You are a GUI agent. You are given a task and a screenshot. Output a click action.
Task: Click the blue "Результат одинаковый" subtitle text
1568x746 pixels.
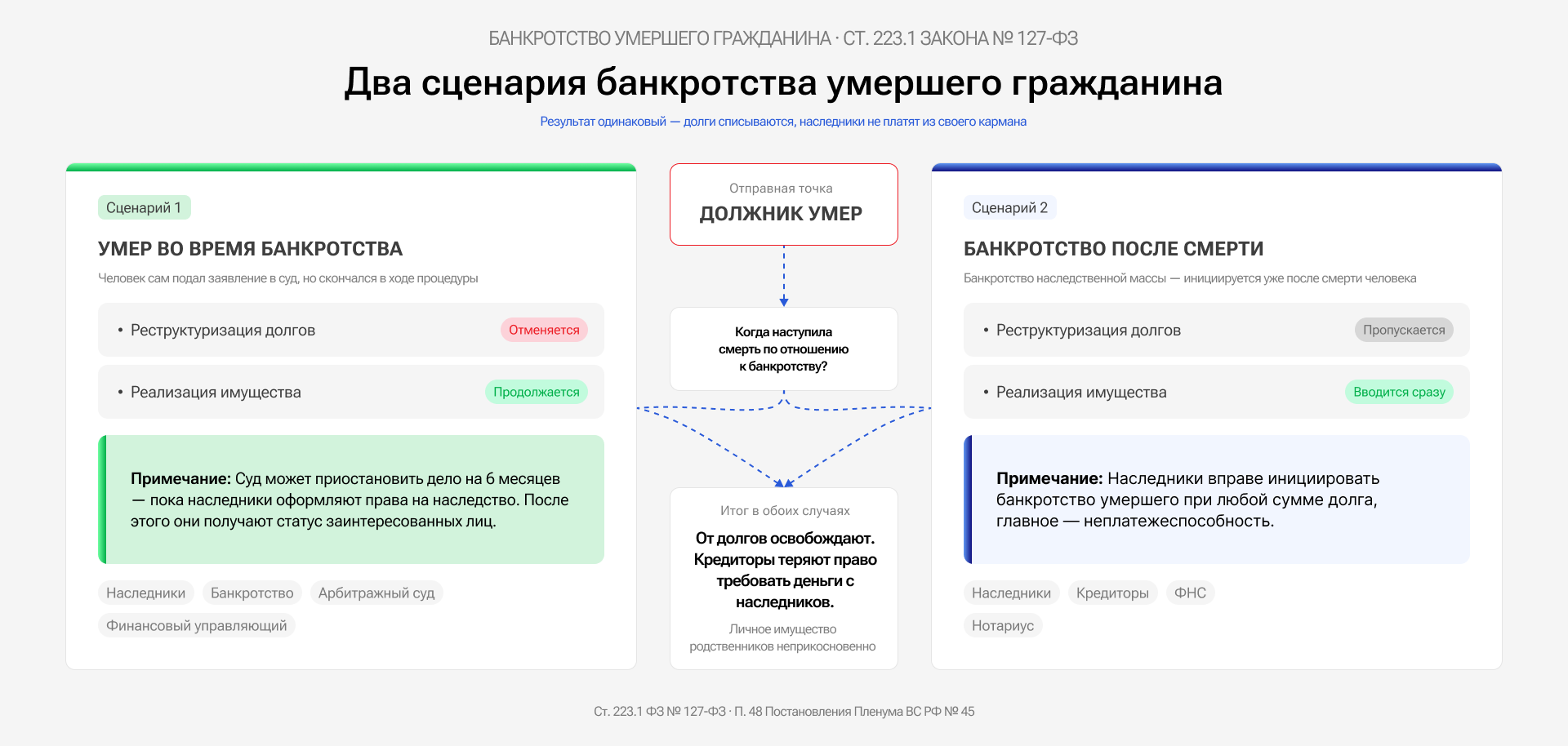783,122
